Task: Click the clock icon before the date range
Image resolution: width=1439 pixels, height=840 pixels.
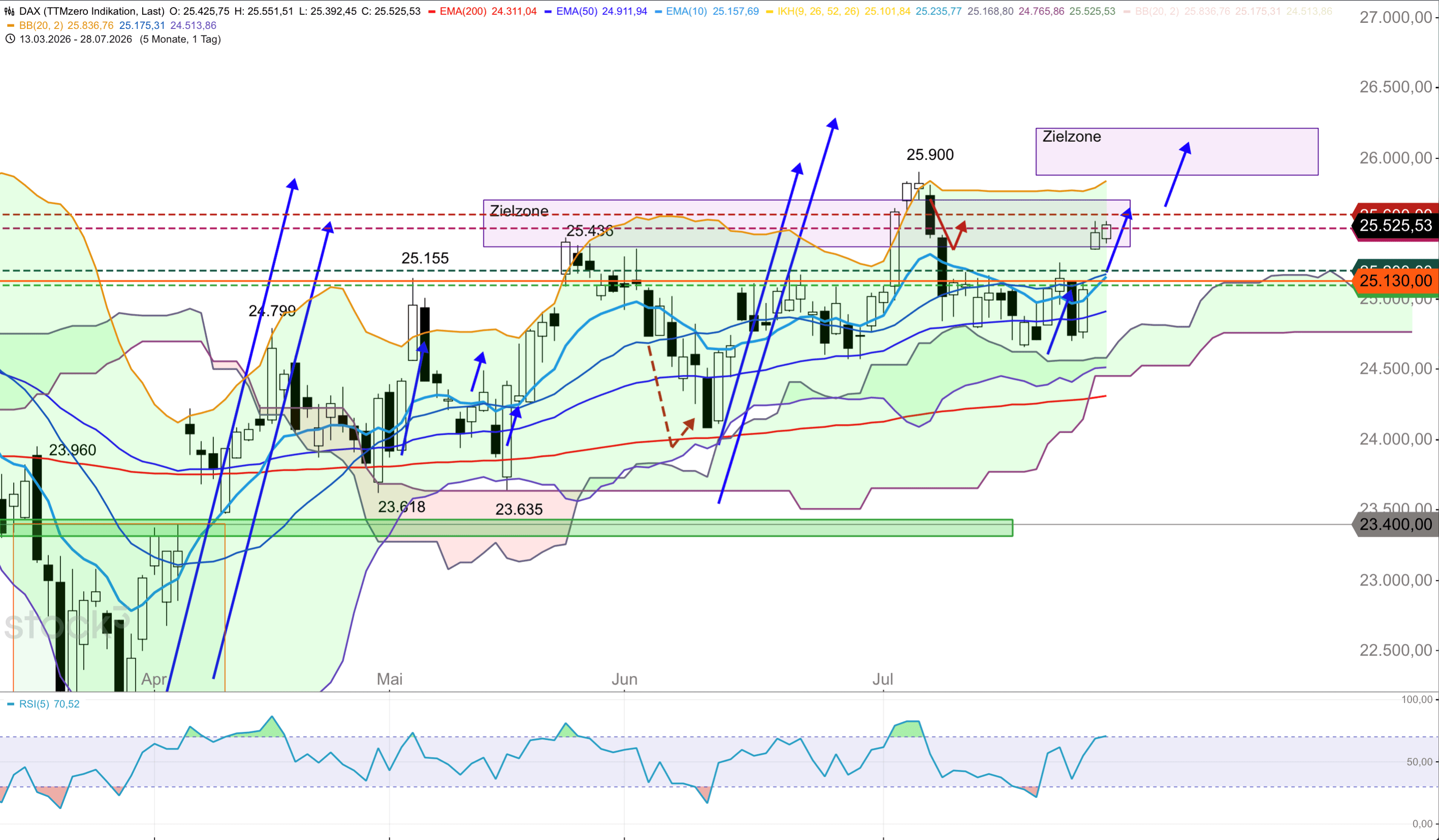Action: point(10,39)
